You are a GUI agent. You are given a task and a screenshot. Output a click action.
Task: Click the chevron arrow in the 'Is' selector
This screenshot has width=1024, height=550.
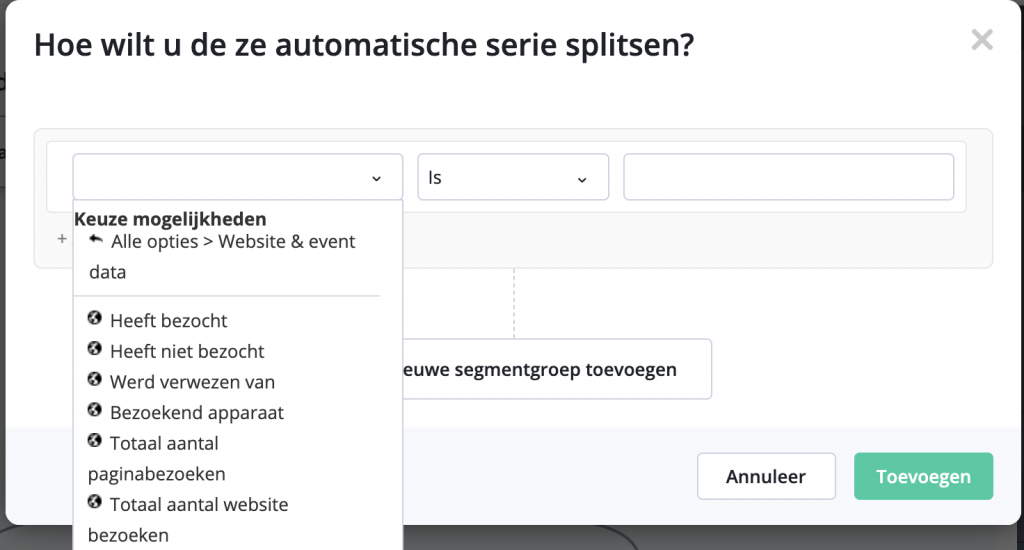click(x=582, y=180)
